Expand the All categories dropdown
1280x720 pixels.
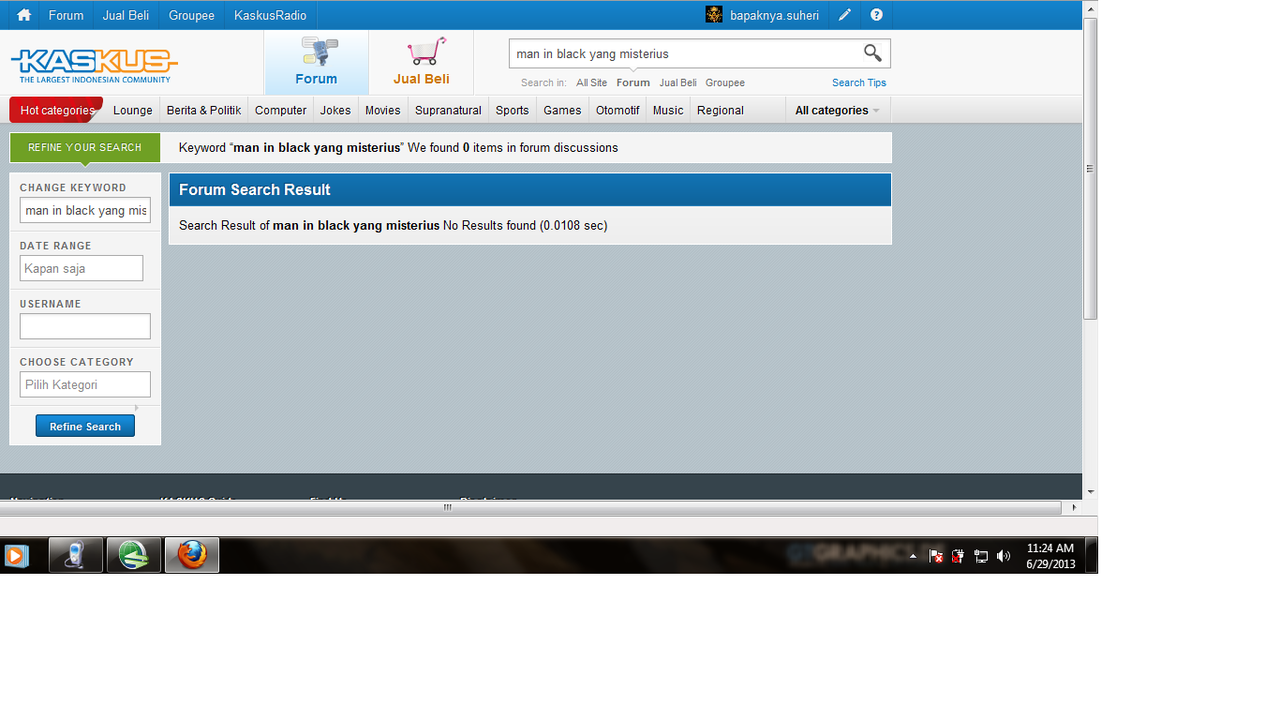coord(837,110)
